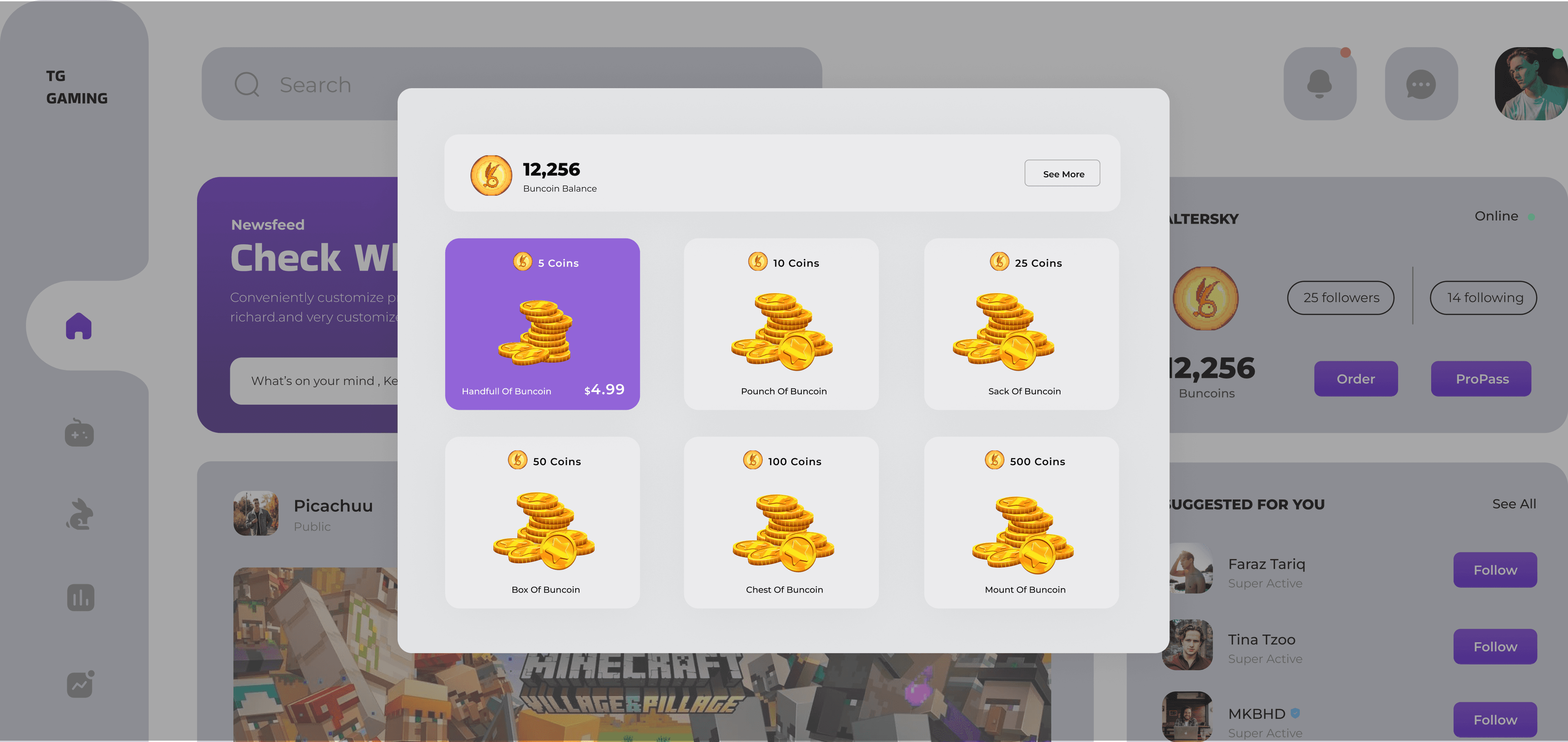The height and width of the screenshot is (742, 1568).
Task: Open the game controller sidebar icon
Action: pyautogui.click(x=79, y=432)
